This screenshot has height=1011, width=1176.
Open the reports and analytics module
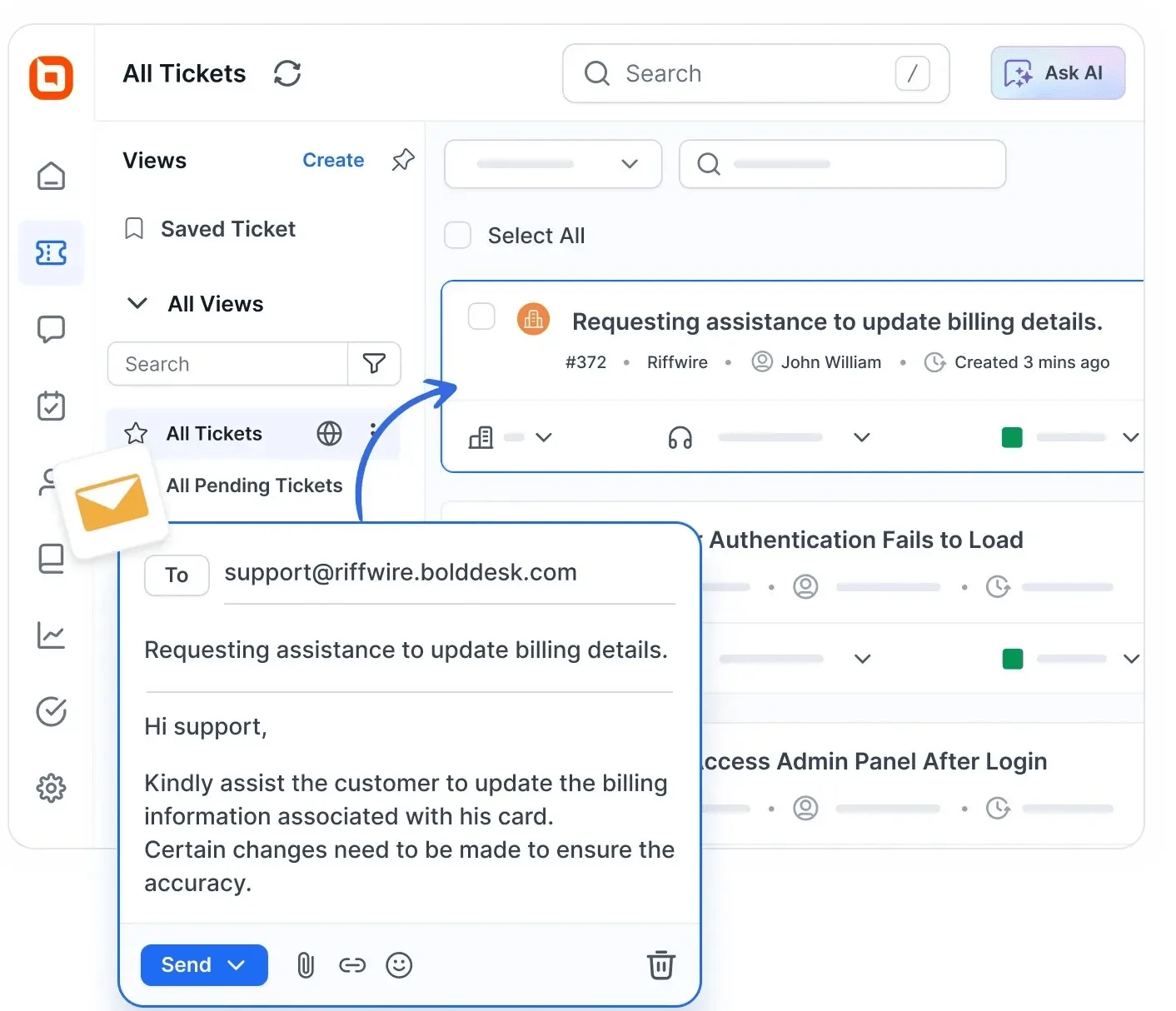52,635
